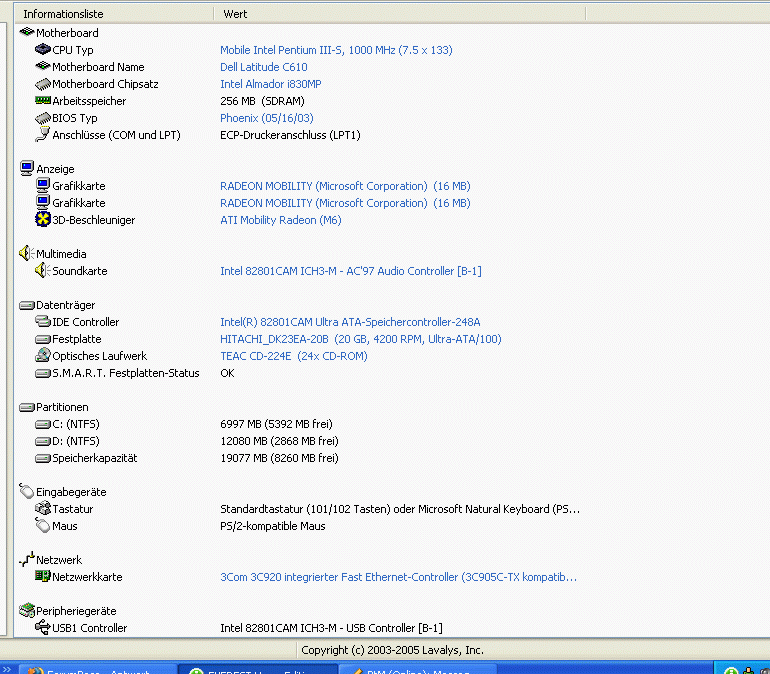
Task: Open the Dell Latitude C610 link
Action: pos(264,67)
